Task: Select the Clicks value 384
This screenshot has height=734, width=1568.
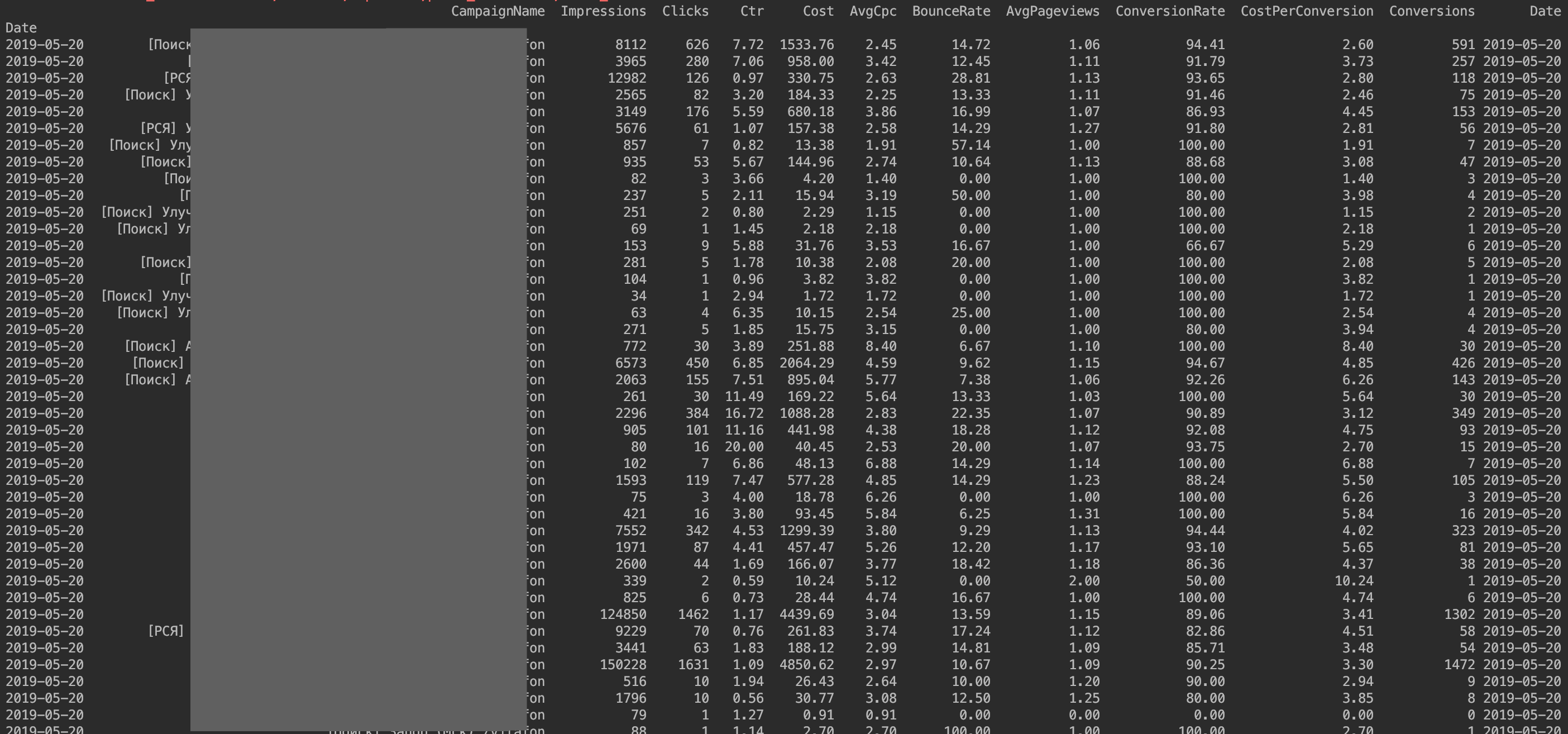Action: click(697, 413)
